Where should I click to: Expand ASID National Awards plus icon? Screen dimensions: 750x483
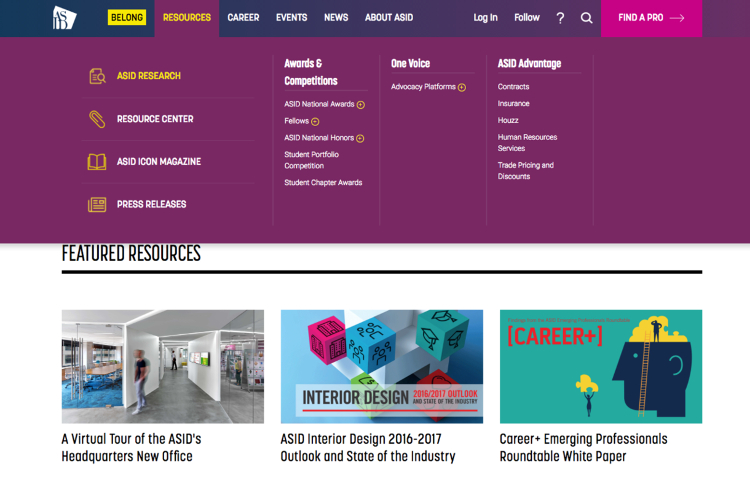tap(361, 105)
